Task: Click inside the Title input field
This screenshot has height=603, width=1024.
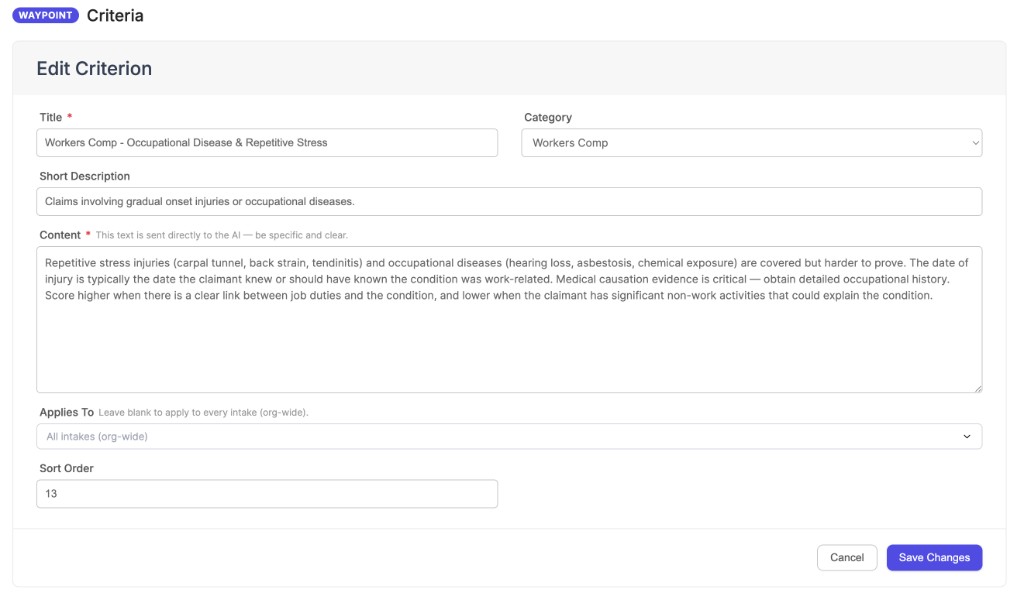Action: [267, 142]
